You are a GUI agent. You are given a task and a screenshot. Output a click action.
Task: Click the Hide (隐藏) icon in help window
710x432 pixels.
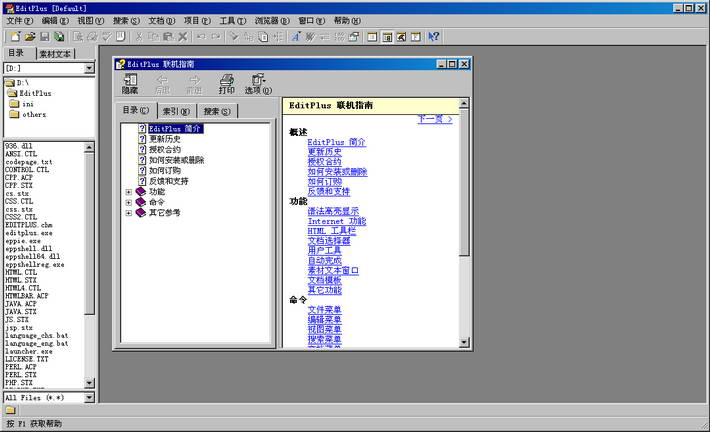130,84
